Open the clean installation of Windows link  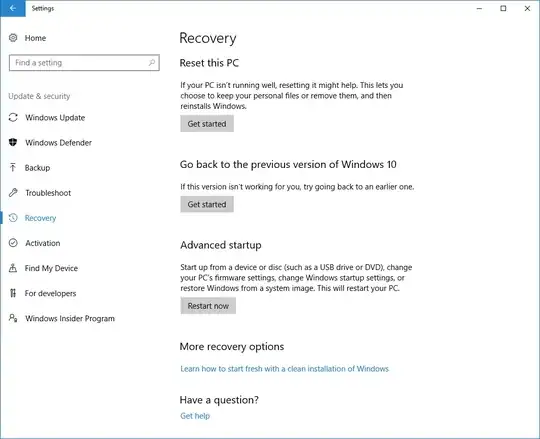284,369
